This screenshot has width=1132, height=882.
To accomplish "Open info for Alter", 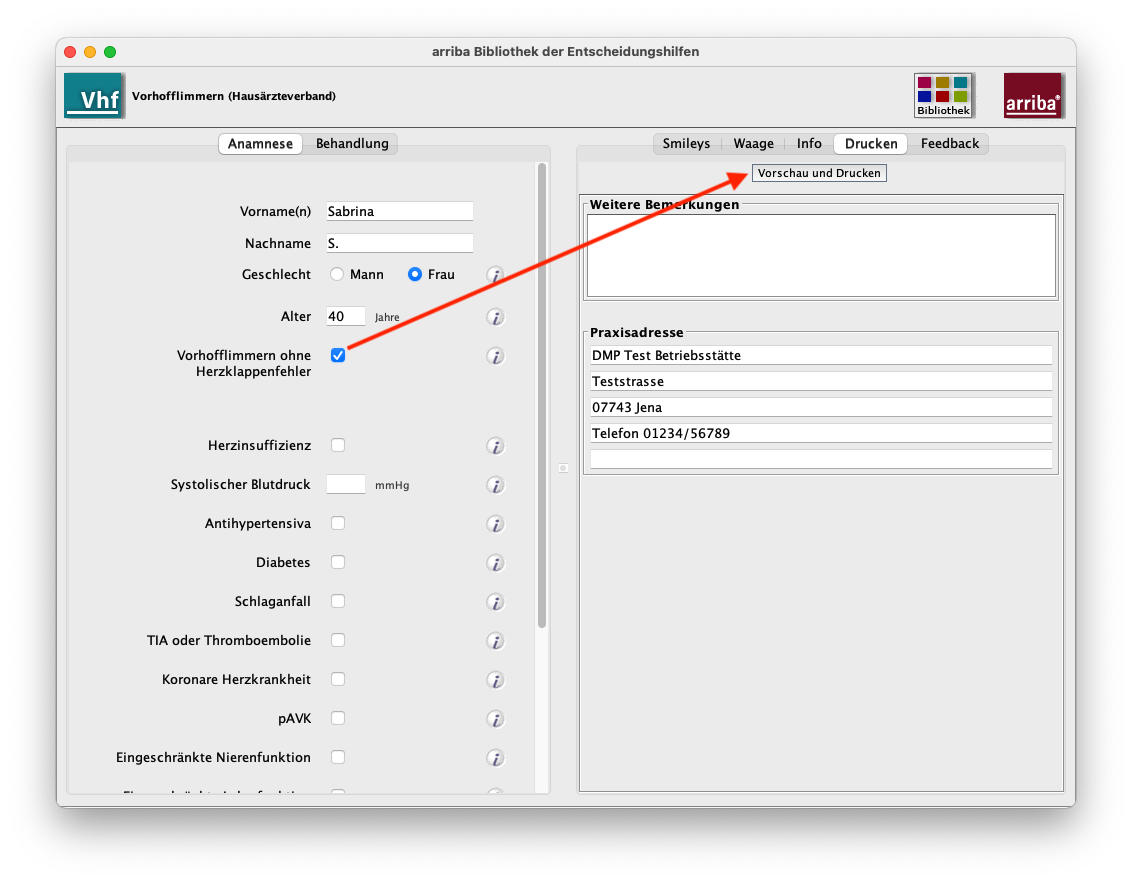I will pyautogui.click(x=495, y=317).
